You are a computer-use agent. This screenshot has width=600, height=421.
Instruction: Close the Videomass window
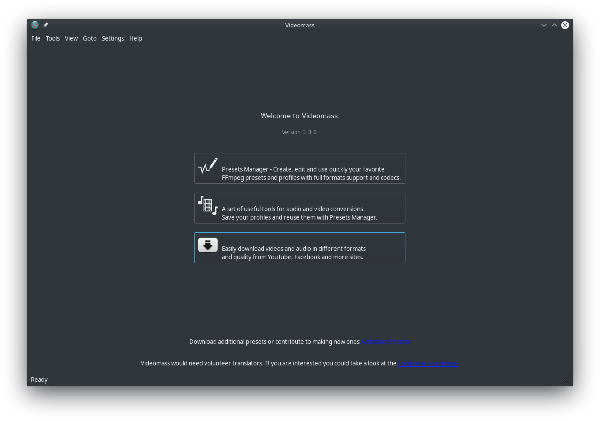[x=565, y=25]
